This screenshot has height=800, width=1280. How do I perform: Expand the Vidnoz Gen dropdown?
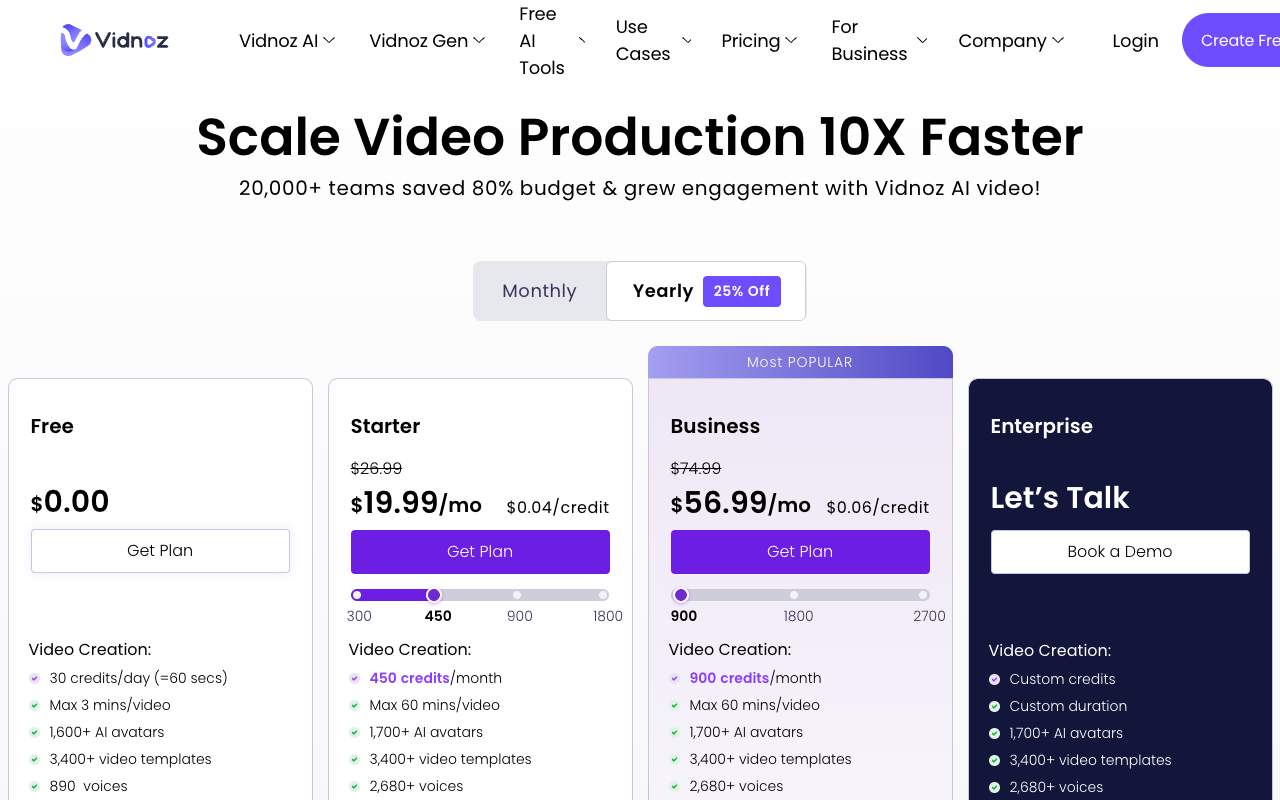[x=427, y=40]
